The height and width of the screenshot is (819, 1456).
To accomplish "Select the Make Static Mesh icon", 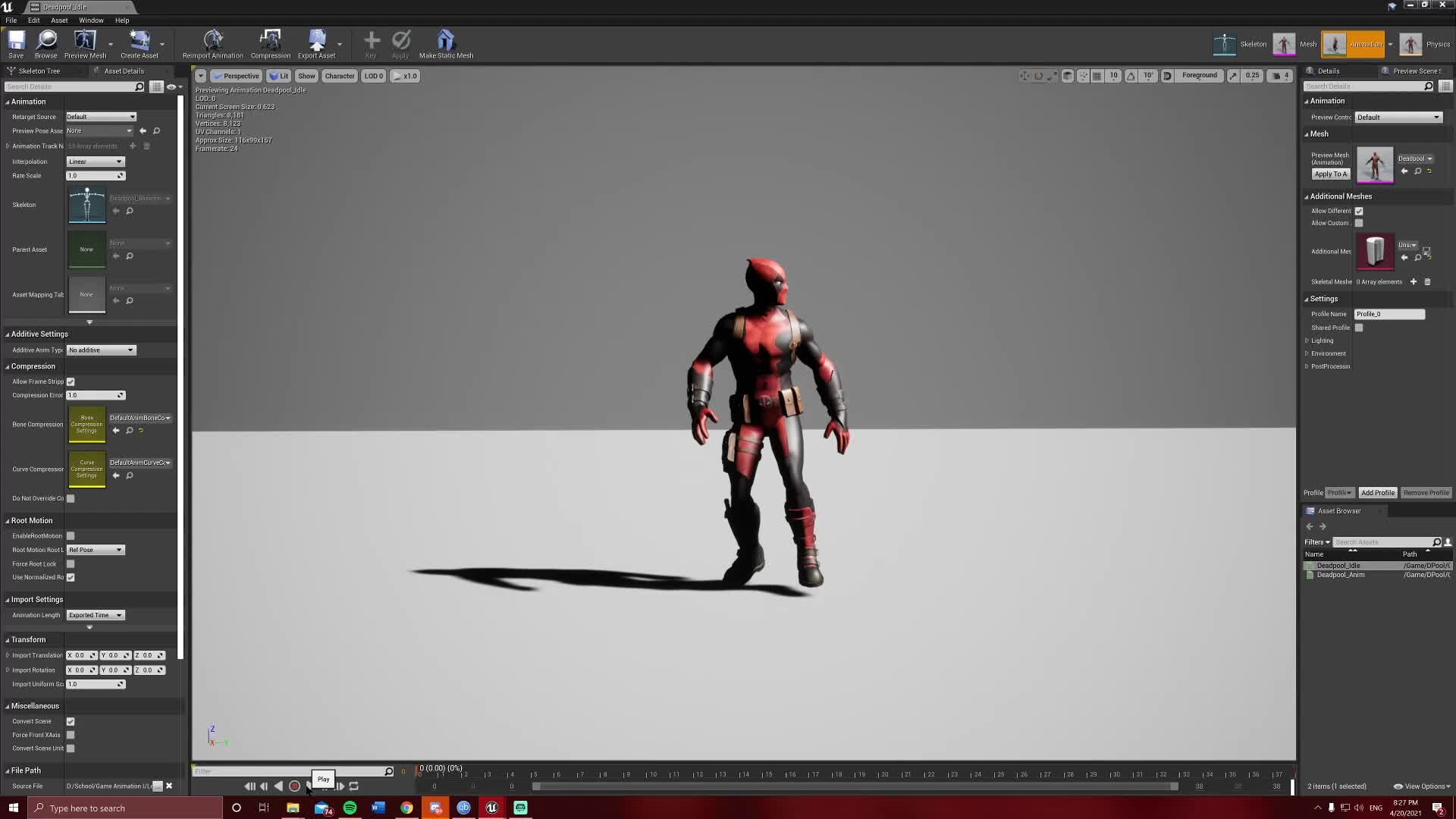I will [447, 43].
